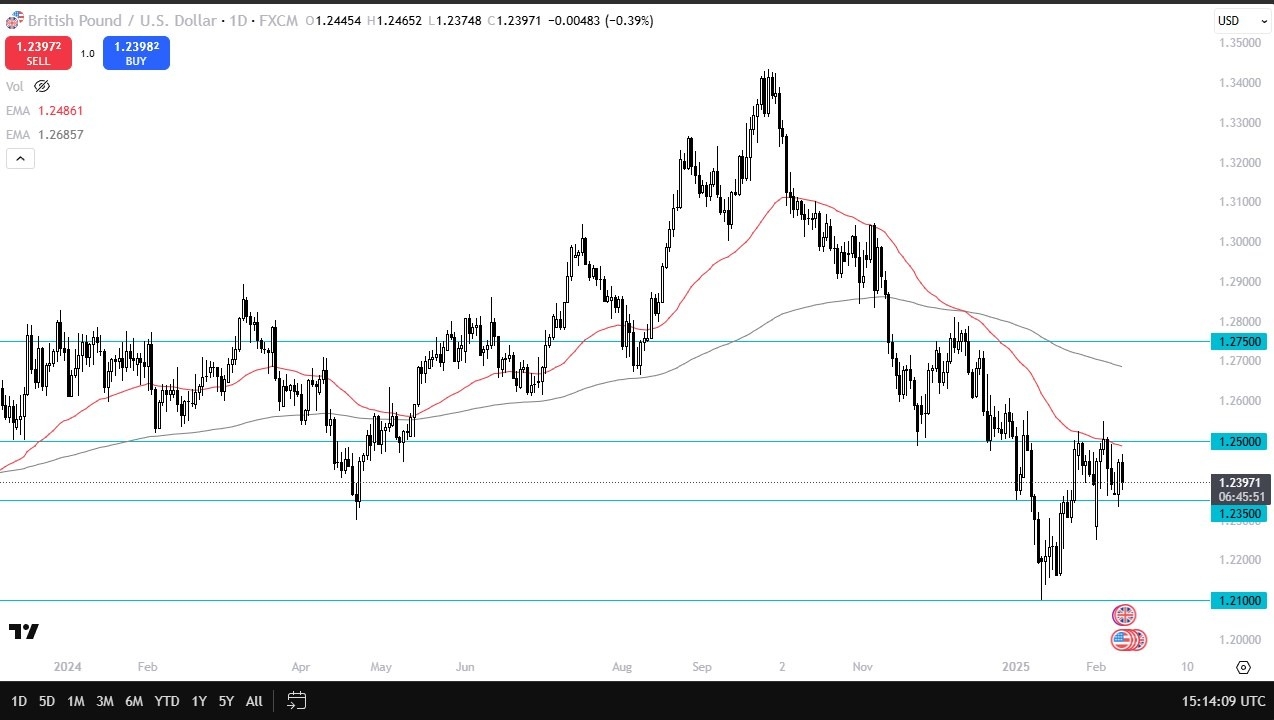Switch to the 5D timeframe
The height and width of the screenshot is (720, 1274).
click(x=45, y=701)
